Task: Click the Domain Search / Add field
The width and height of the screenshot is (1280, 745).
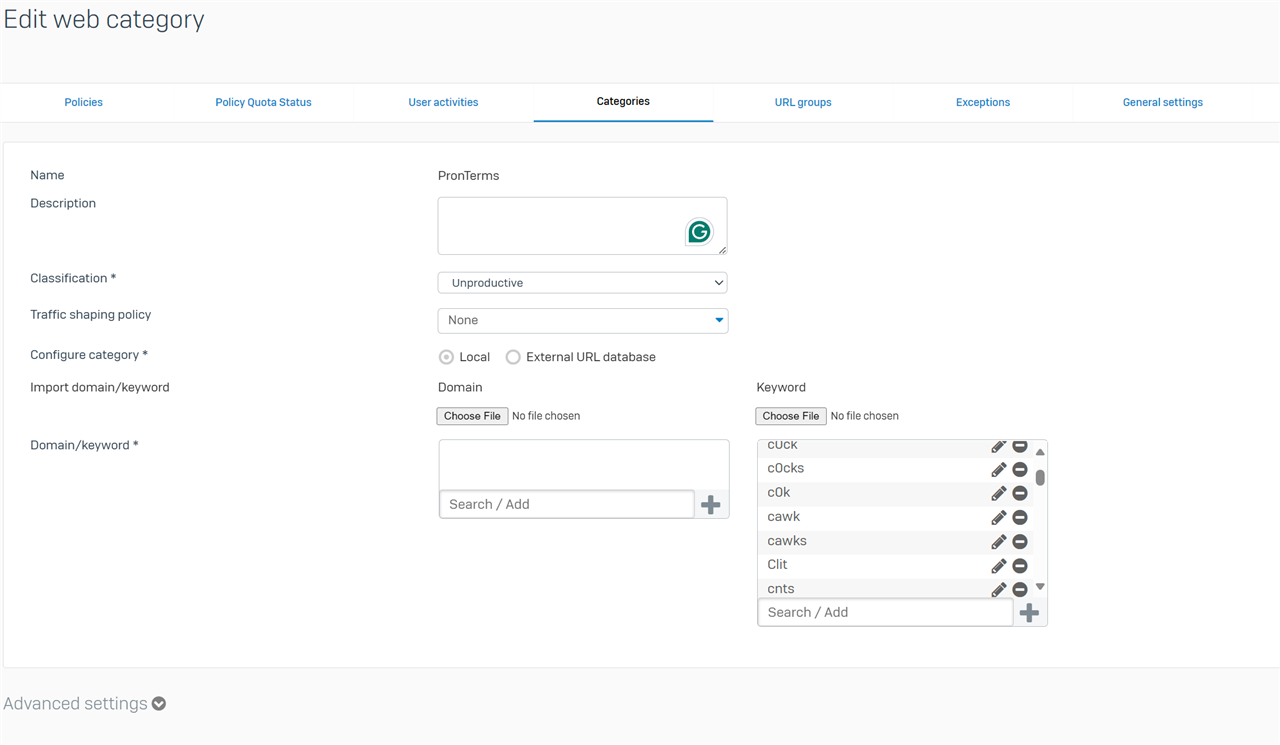Action: point(567,504)
